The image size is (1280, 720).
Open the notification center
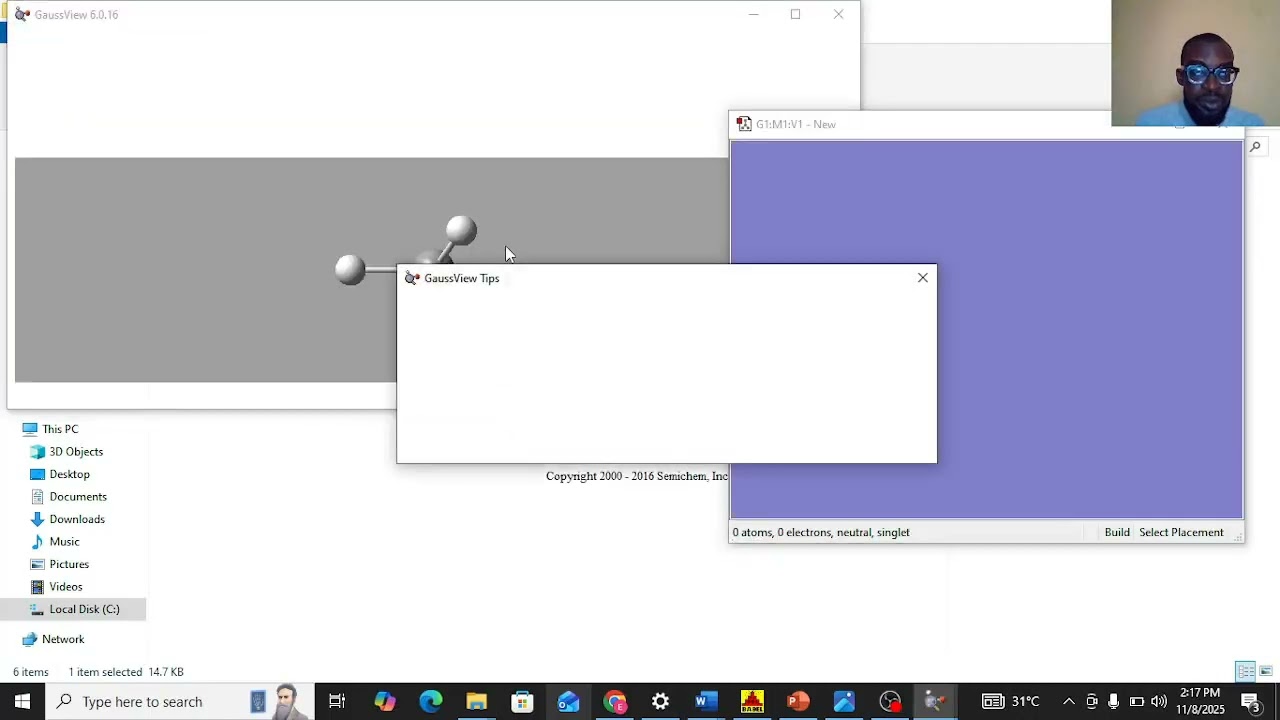(x=1251, y=701)
